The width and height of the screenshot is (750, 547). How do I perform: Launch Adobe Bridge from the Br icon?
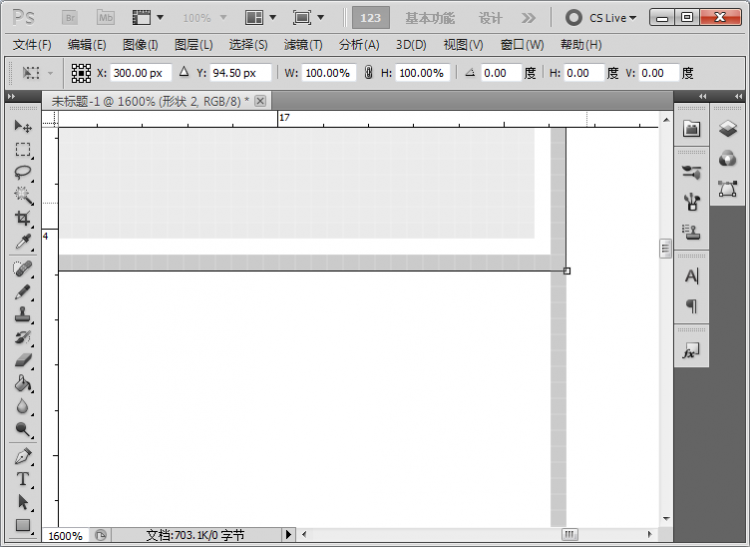click(70, 18)
